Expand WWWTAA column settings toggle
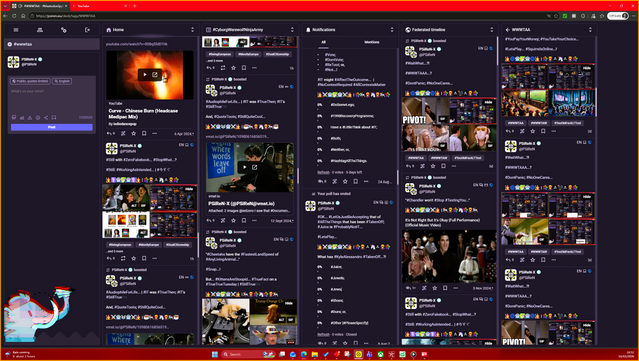639x361 pixels. click(590, 30)
